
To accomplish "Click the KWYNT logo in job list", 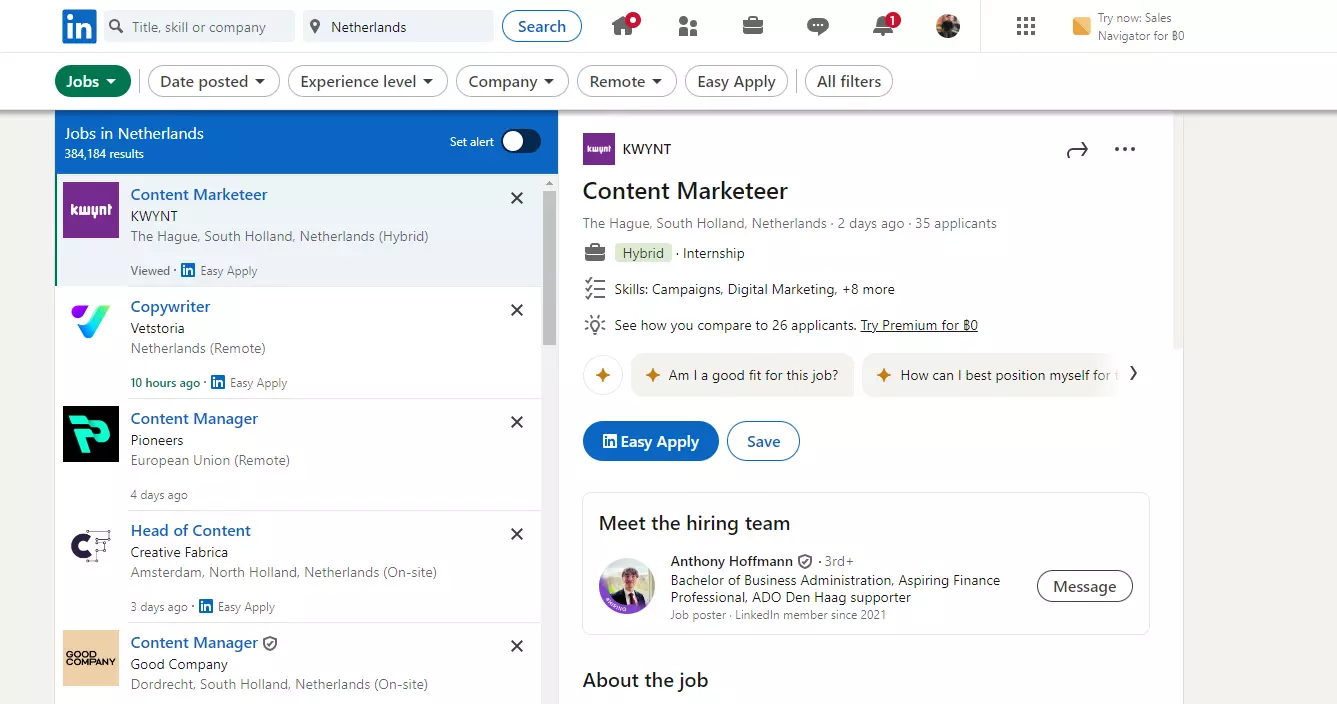I will [91, 210].
